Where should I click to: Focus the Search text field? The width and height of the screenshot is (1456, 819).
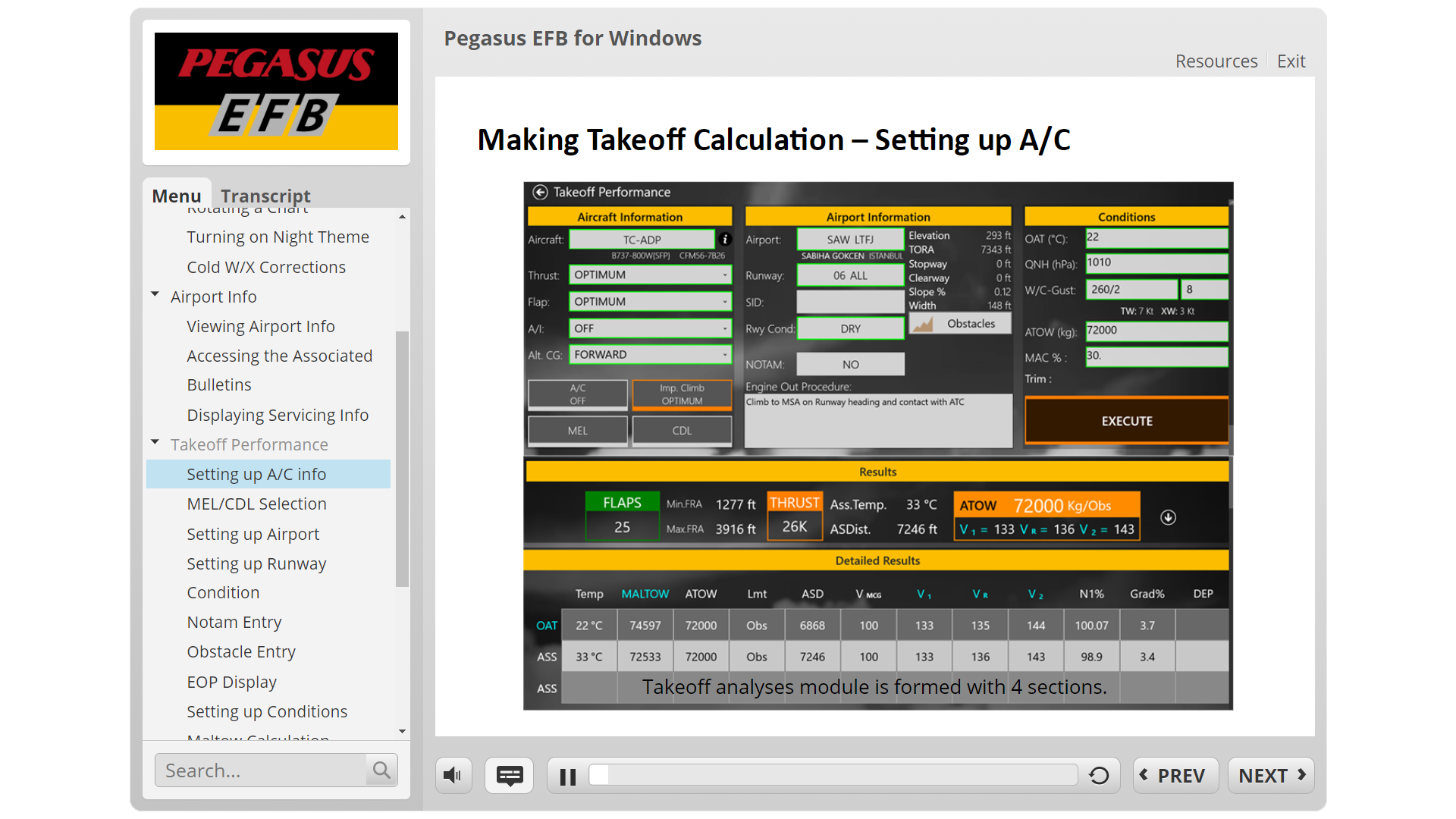pos(261,770)
